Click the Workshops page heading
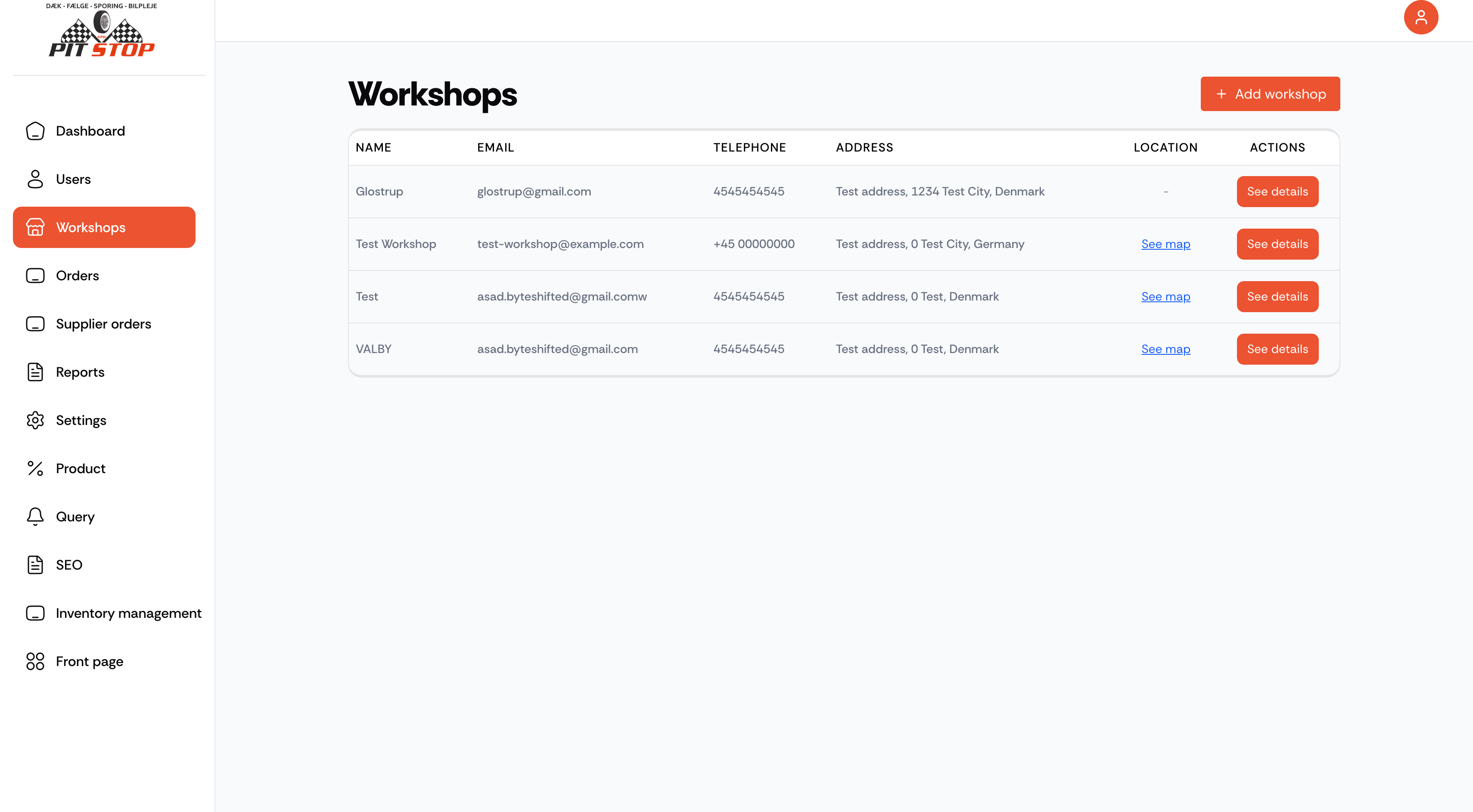Image resolution: width=1473 pixels, height=812 pixels. pos(432,95)
